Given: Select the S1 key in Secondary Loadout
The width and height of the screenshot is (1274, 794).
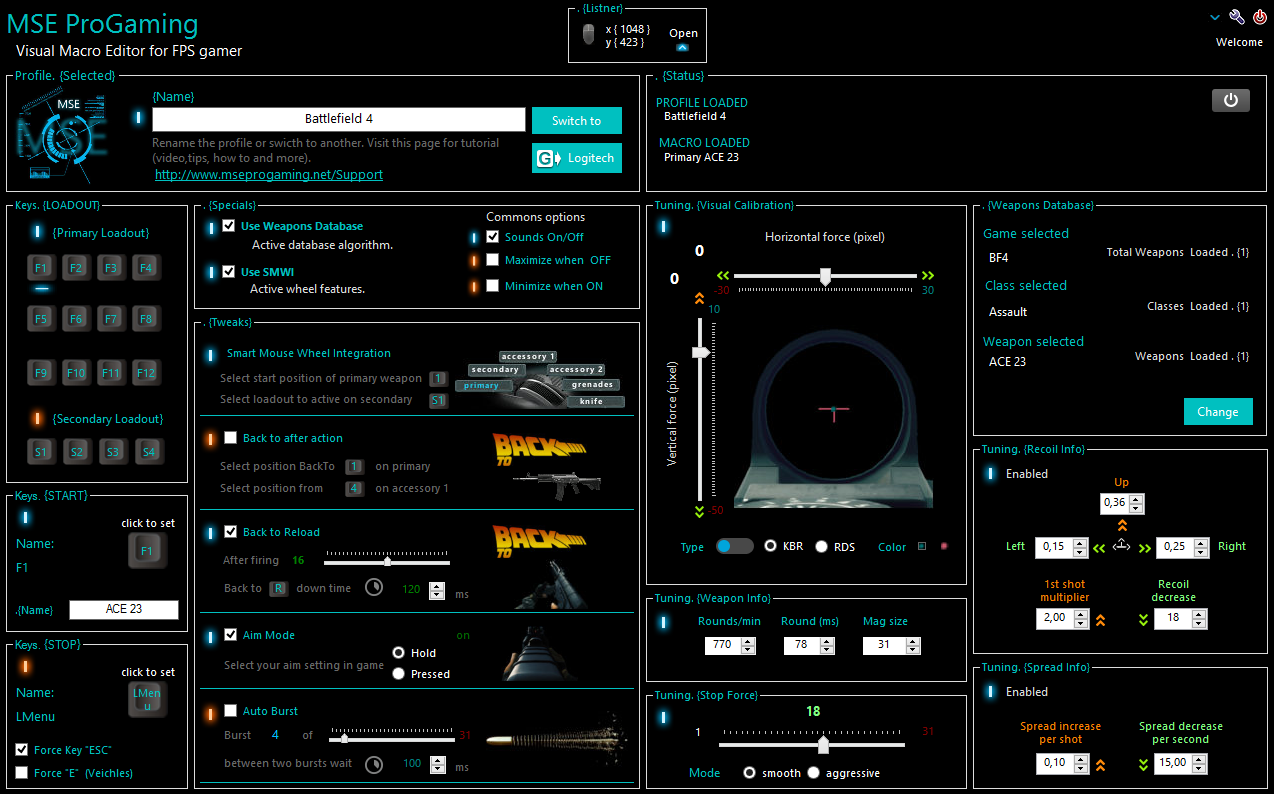Looking at the screenshot, I should coord(41,452).
